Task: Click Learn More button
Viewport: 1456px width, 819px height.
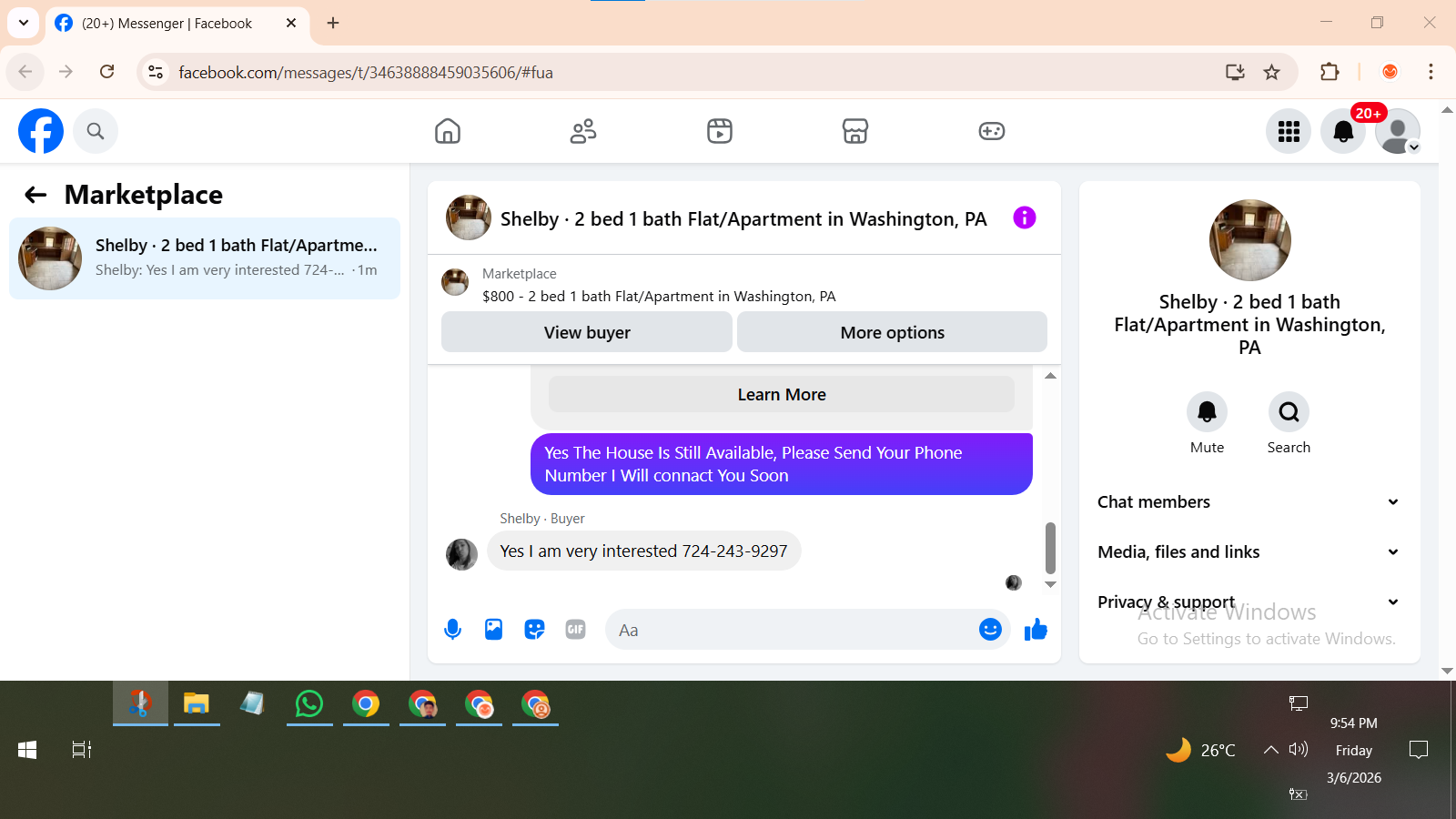Action: (x=782, y=395)
